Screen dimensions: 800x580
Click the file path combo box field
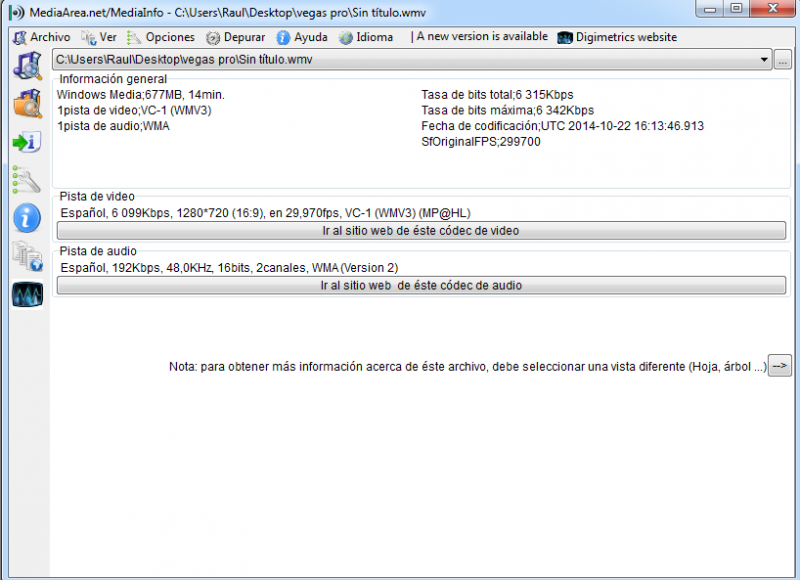(x=412, y=60)
